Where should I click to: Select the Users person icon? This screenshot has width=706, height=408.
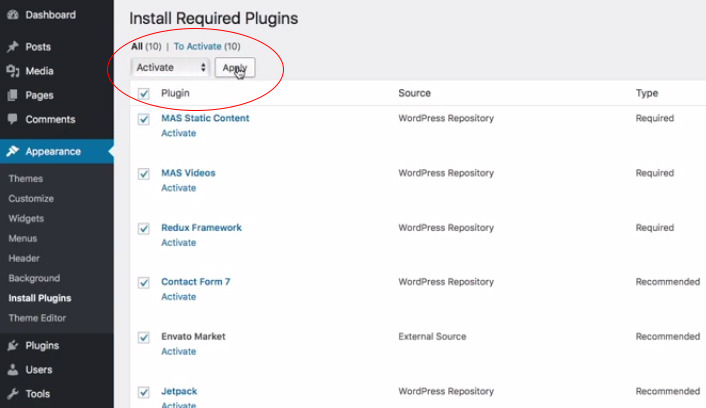click(x=13, y=370)
